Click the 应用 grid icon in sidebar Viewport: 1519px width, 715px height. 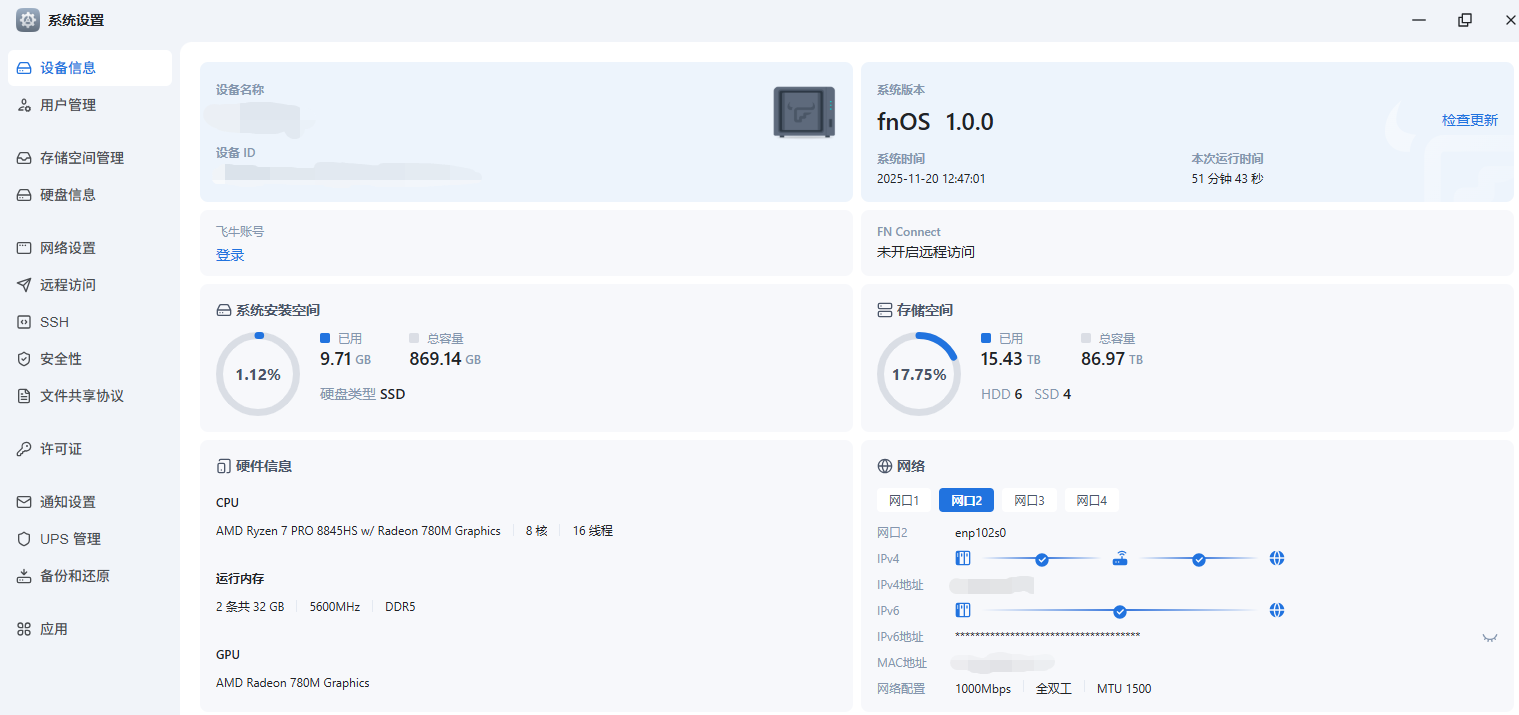24,629
